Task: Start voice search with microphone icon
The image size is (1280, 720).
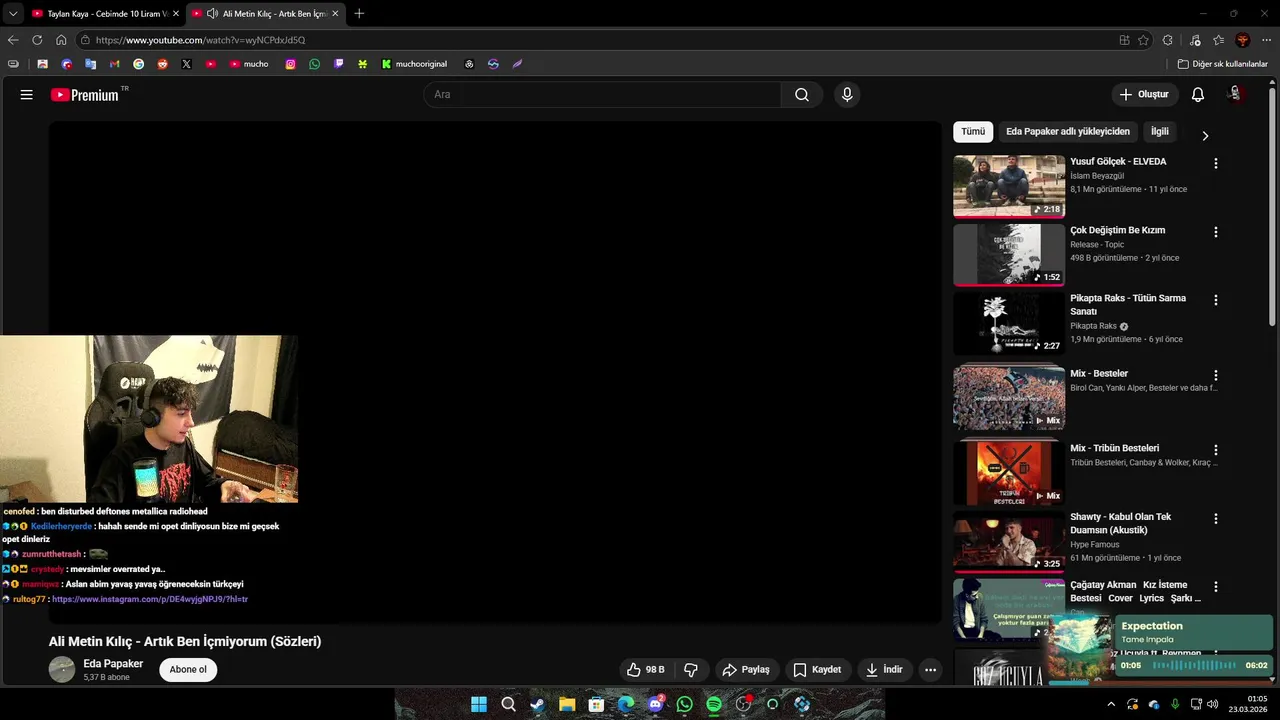Action: [847, 95]
